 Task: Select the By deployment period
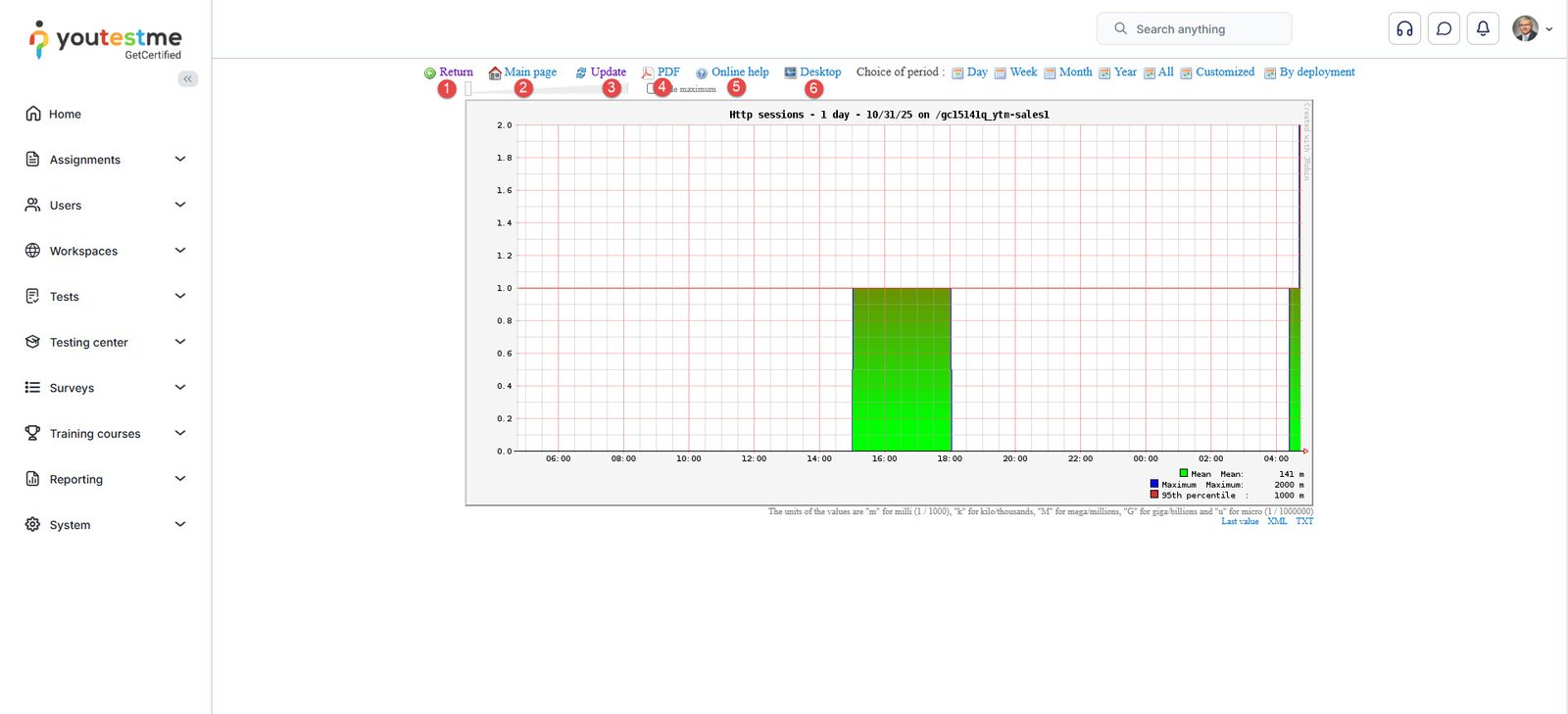(x=1316, y=72)
